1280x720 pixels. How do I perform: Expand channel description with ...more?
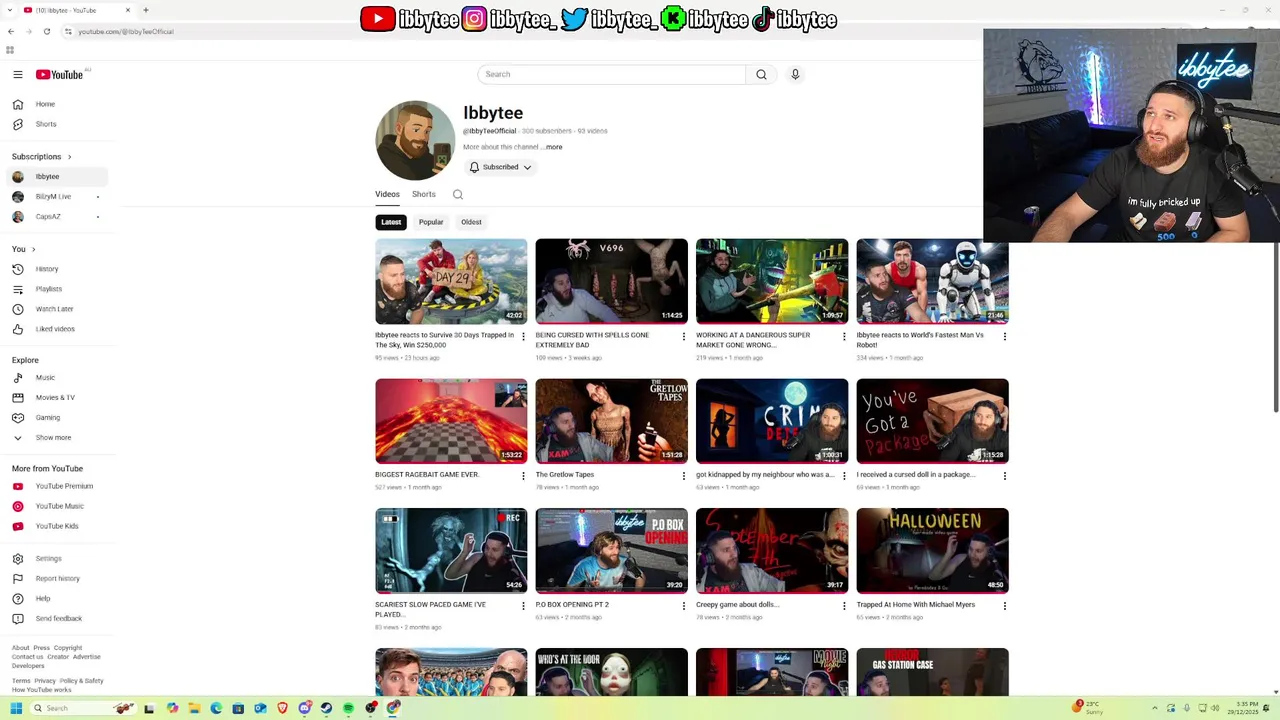(552, 147)
